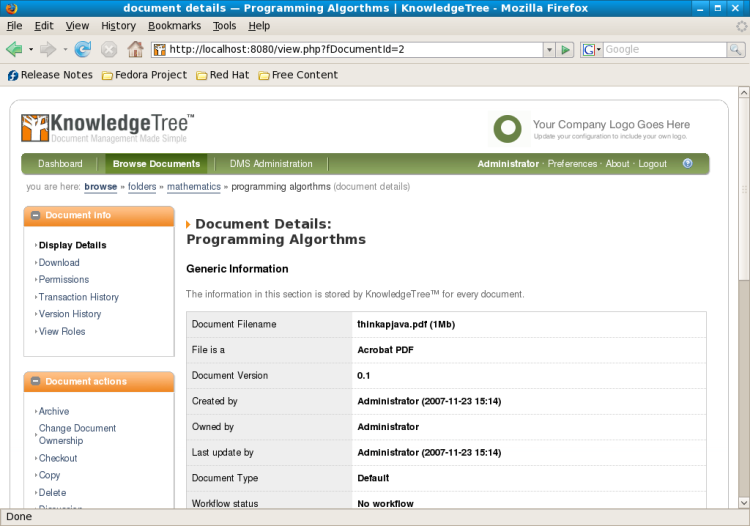Click in the Google search field

pos(665,49)
